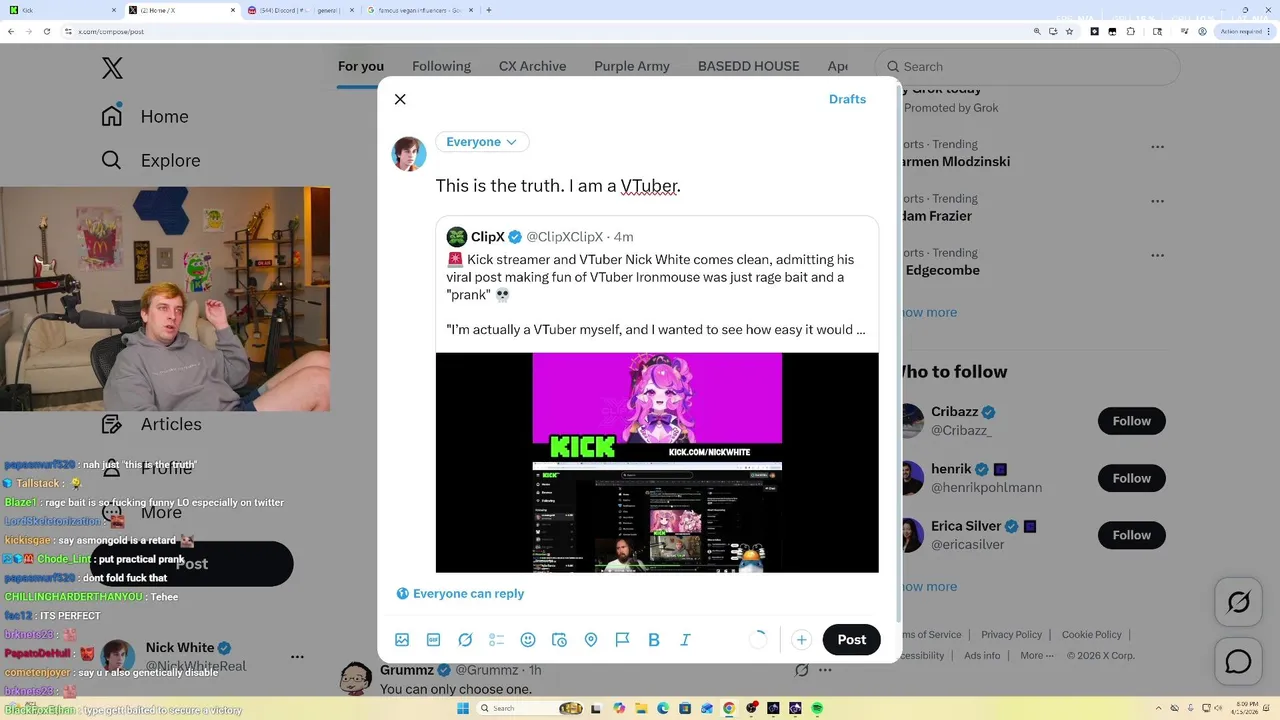Viewport: 1280px width, 720px height.
Task: Open Cookie Policy link
Action: (x=1091, y=634)
